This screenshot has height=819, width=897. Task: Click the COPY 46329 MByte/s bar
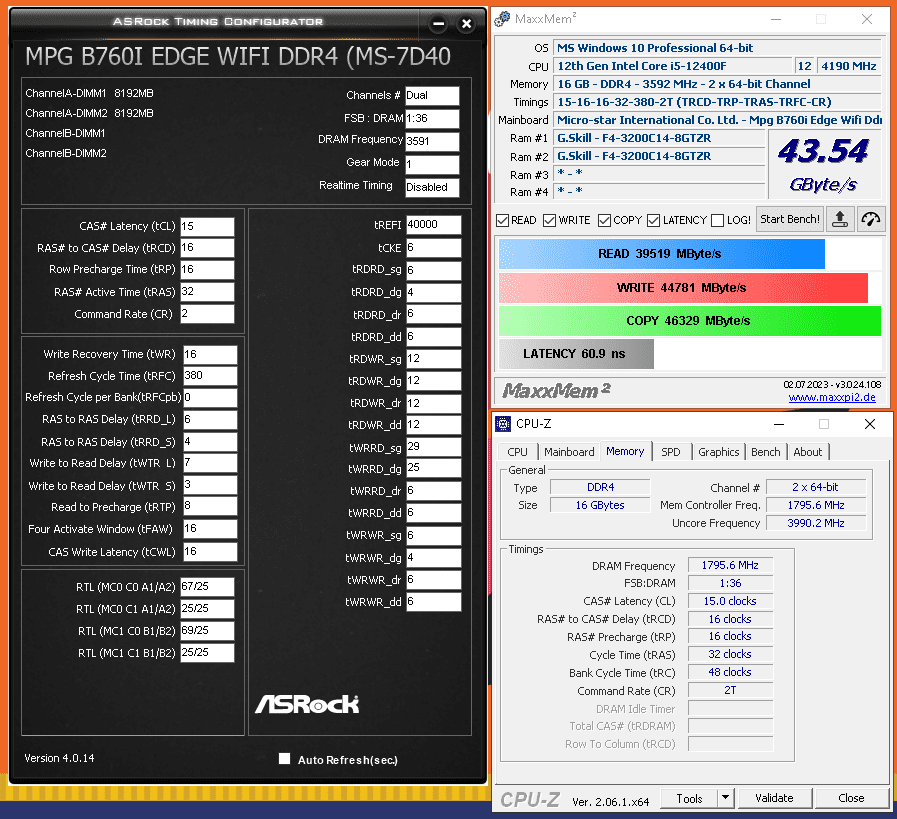[x=690, y=321]
